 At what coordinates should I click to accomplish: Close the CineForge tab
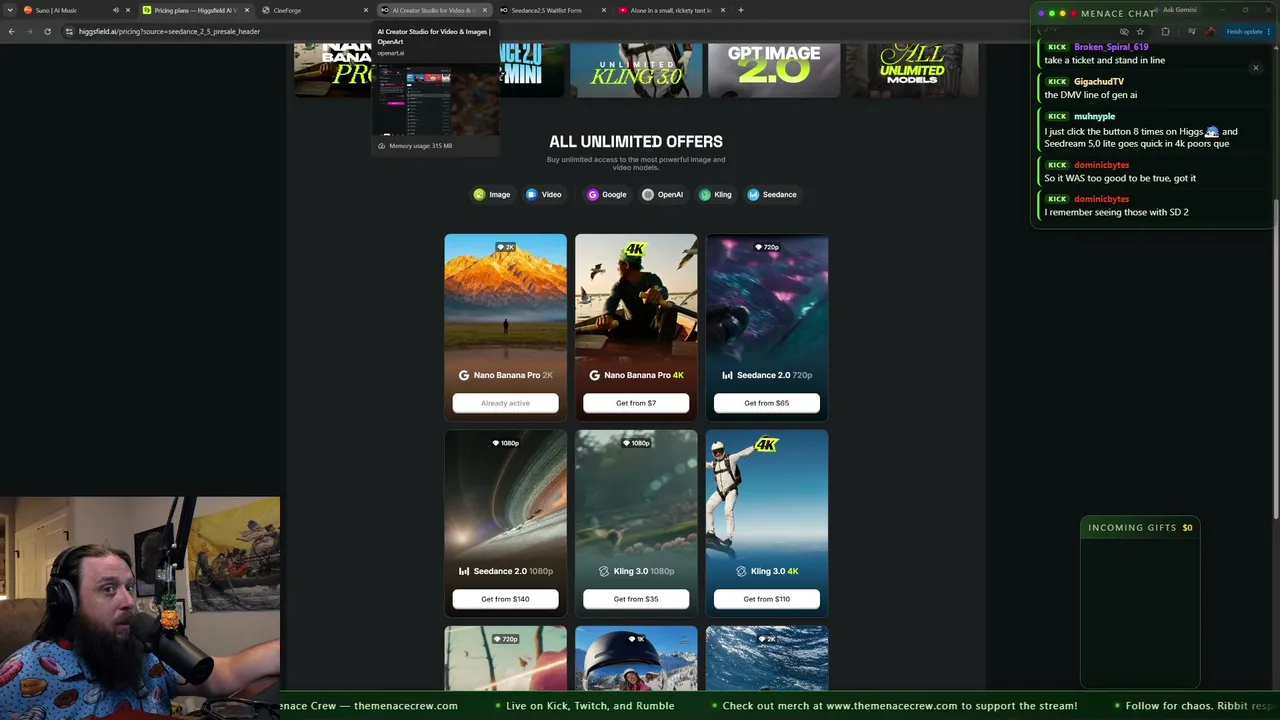[366, 10]
